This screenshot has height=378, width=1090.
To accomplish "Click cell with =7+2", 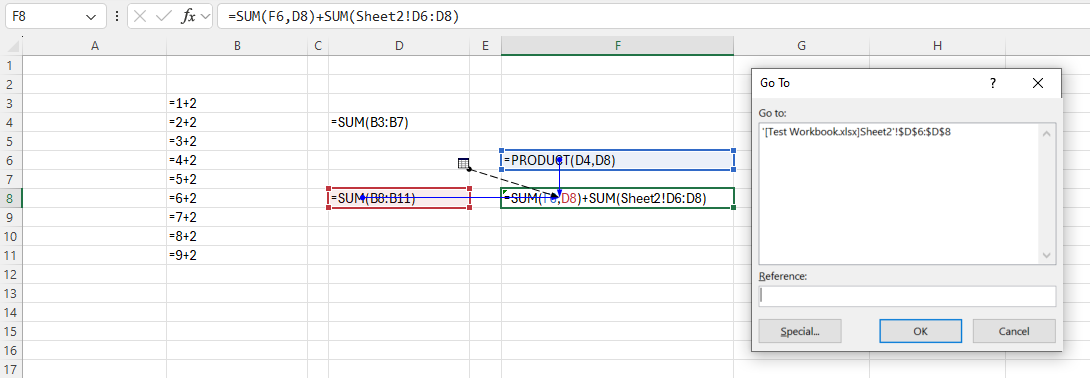I will coord(237,217).
